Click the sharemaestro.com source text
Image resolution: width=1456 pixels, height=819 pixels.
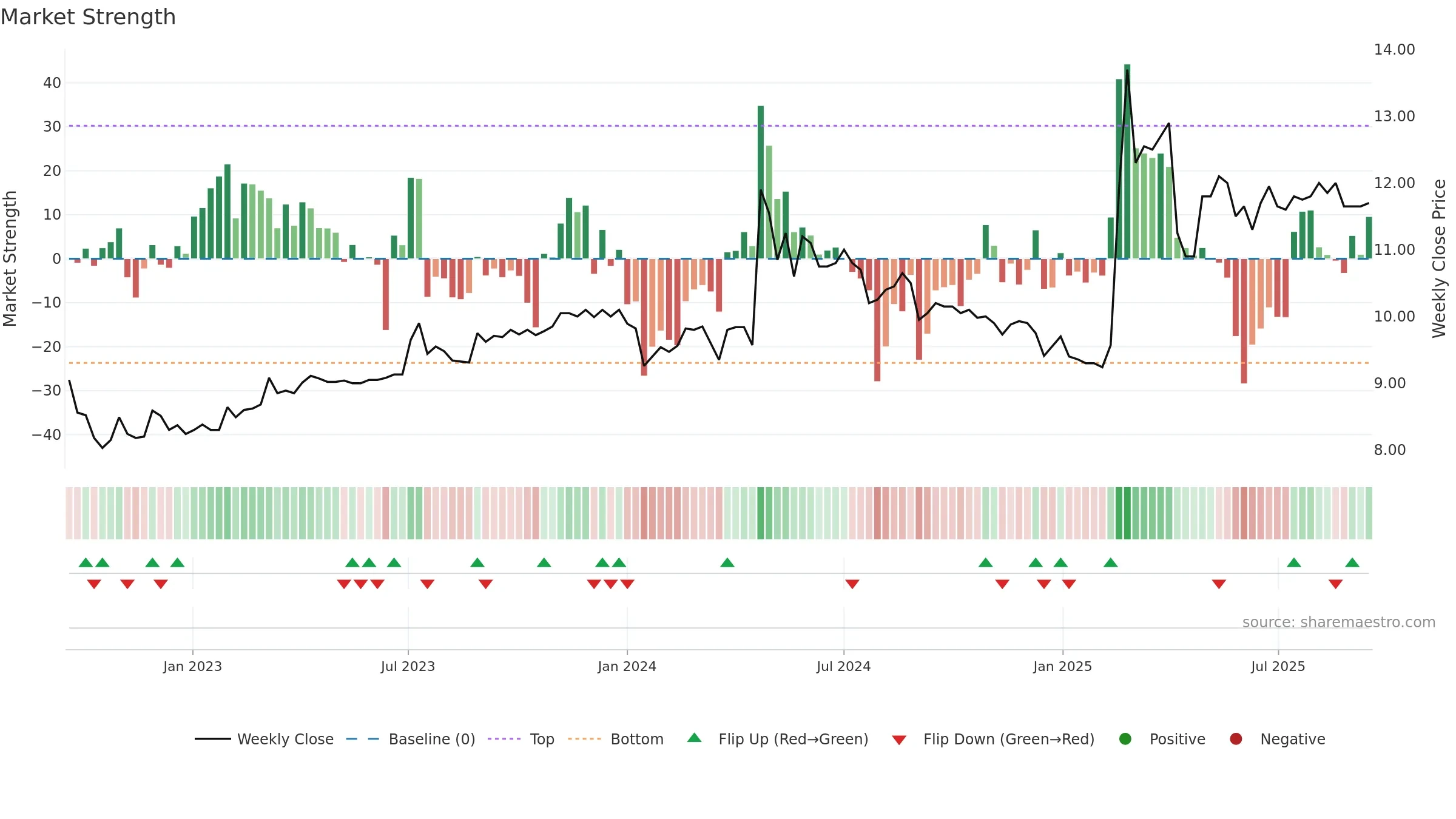(x=1339, y=622)
